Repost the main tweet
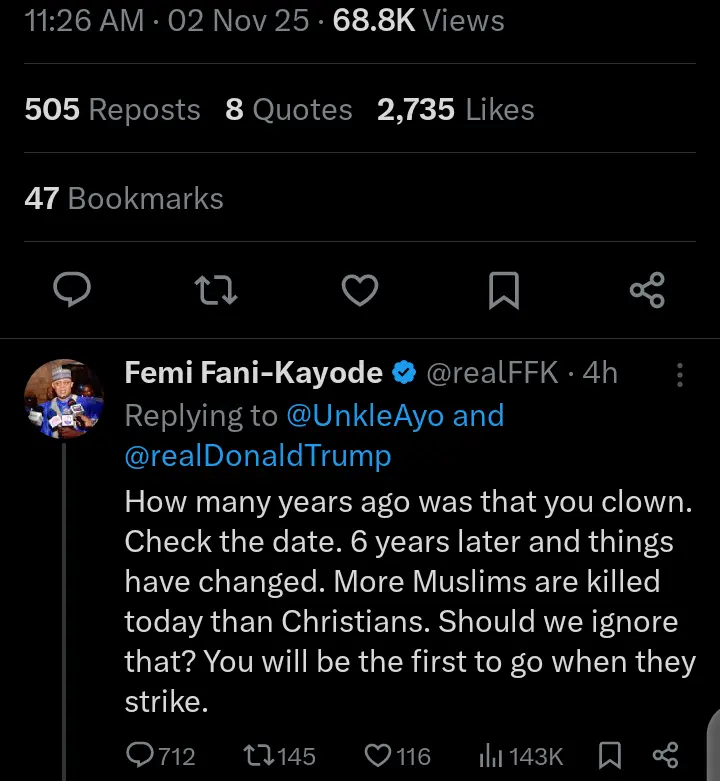 click(214, 291)
